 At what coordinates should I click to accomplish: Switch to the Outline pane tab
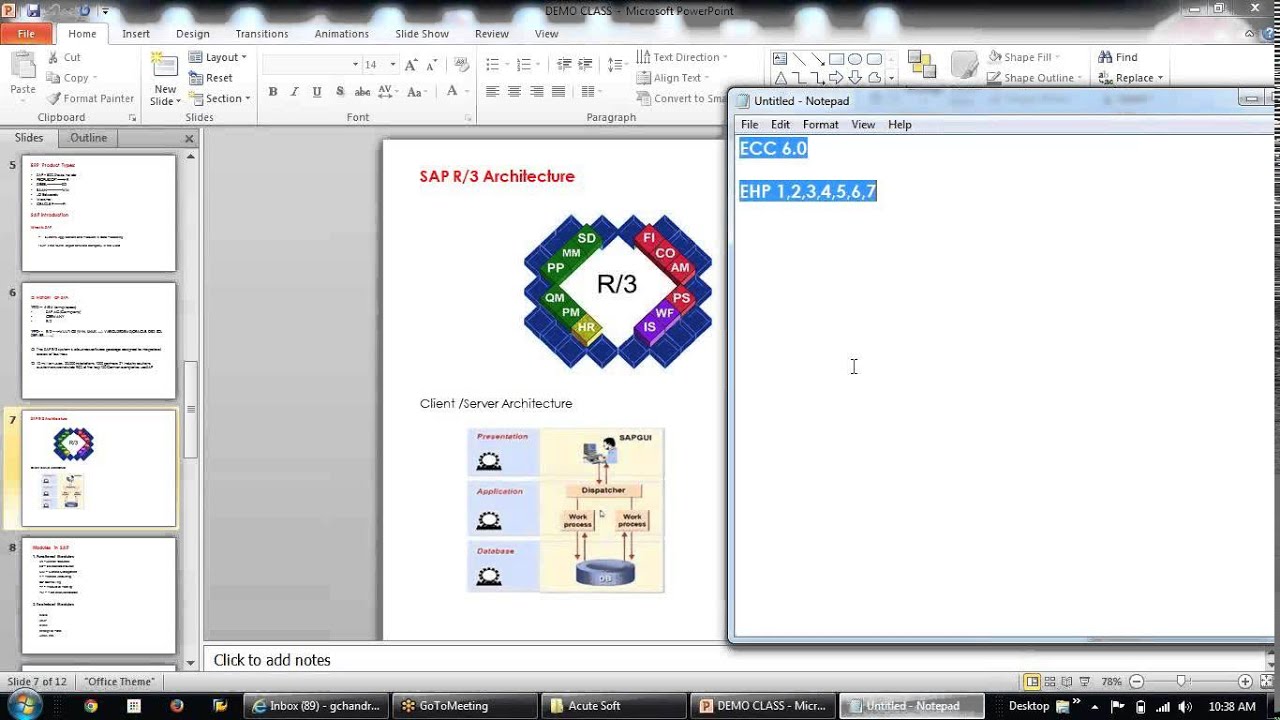click(x=88, y=138)
